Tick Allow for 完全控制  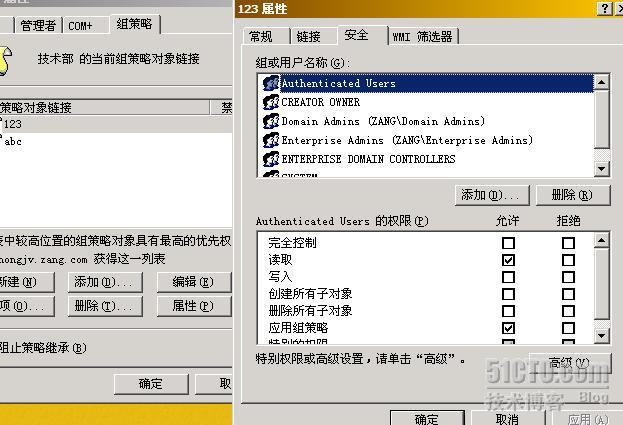coord(508,243)
